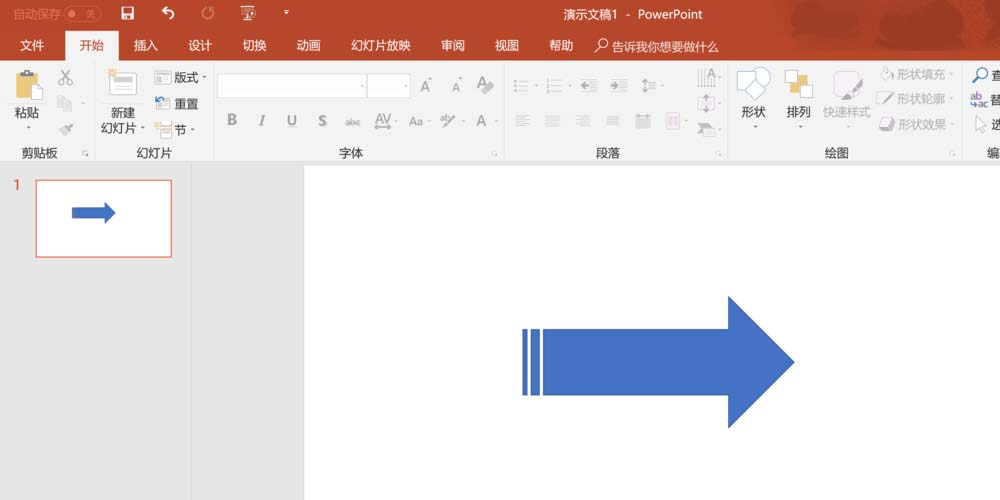Viewport: 1000px width, 500px height.
Task: Open the 帮助 tab
Action: click(x=561, y=46)
